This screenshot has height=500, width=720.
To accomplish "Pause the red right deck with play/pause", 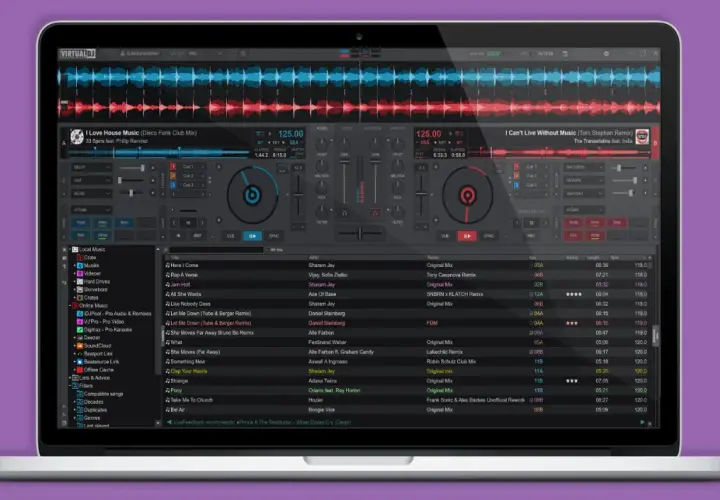I will point(467,236).
